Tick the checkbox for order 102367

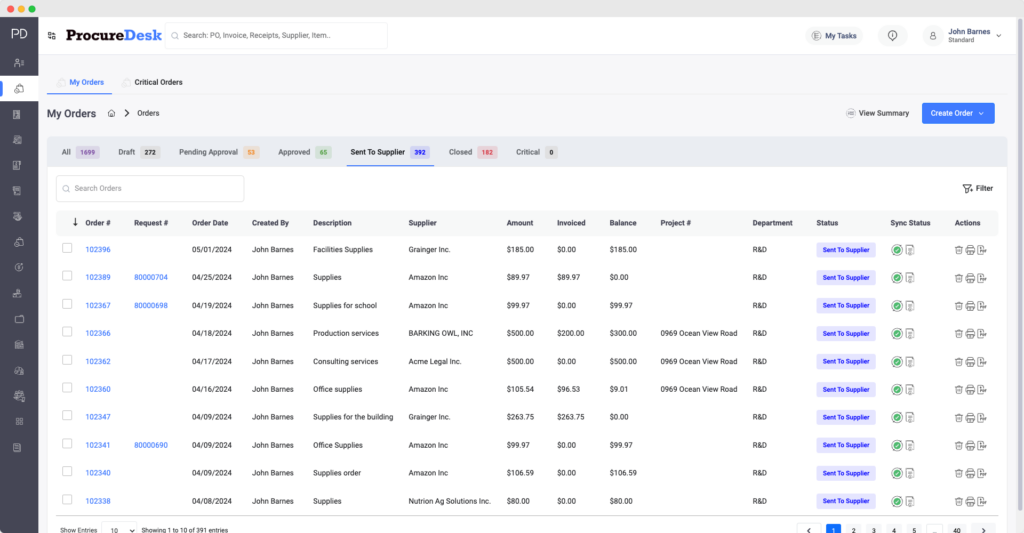click(x=67, y=304)
